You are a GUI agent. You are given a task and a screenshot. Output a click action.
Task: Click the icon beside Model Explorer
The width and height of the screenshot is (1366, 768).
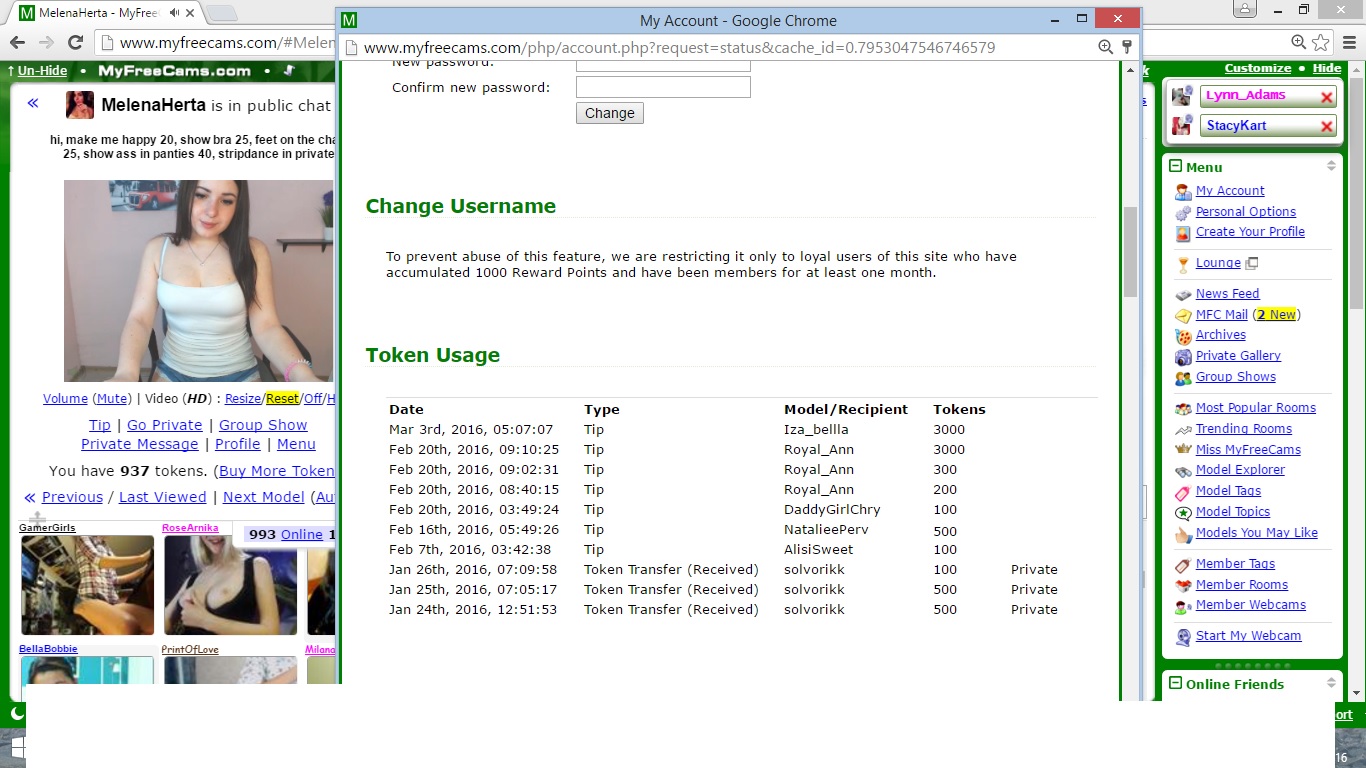pos(1183,471)
